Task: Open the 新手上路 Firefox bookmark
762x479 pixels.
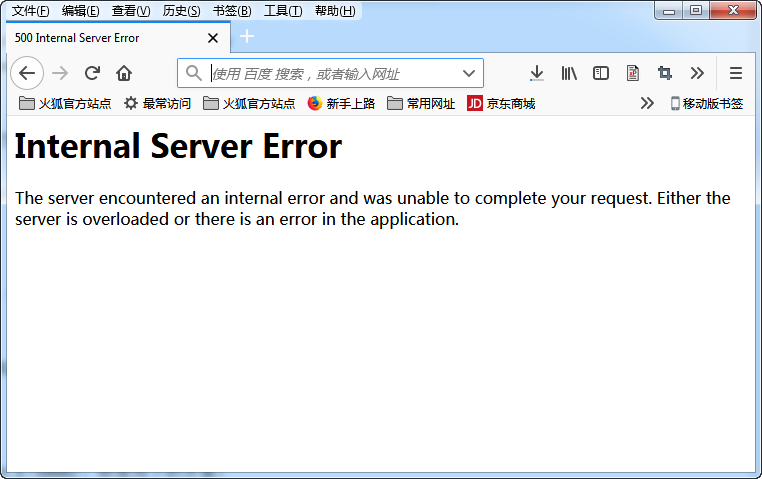Action: [x=341, y=103]
